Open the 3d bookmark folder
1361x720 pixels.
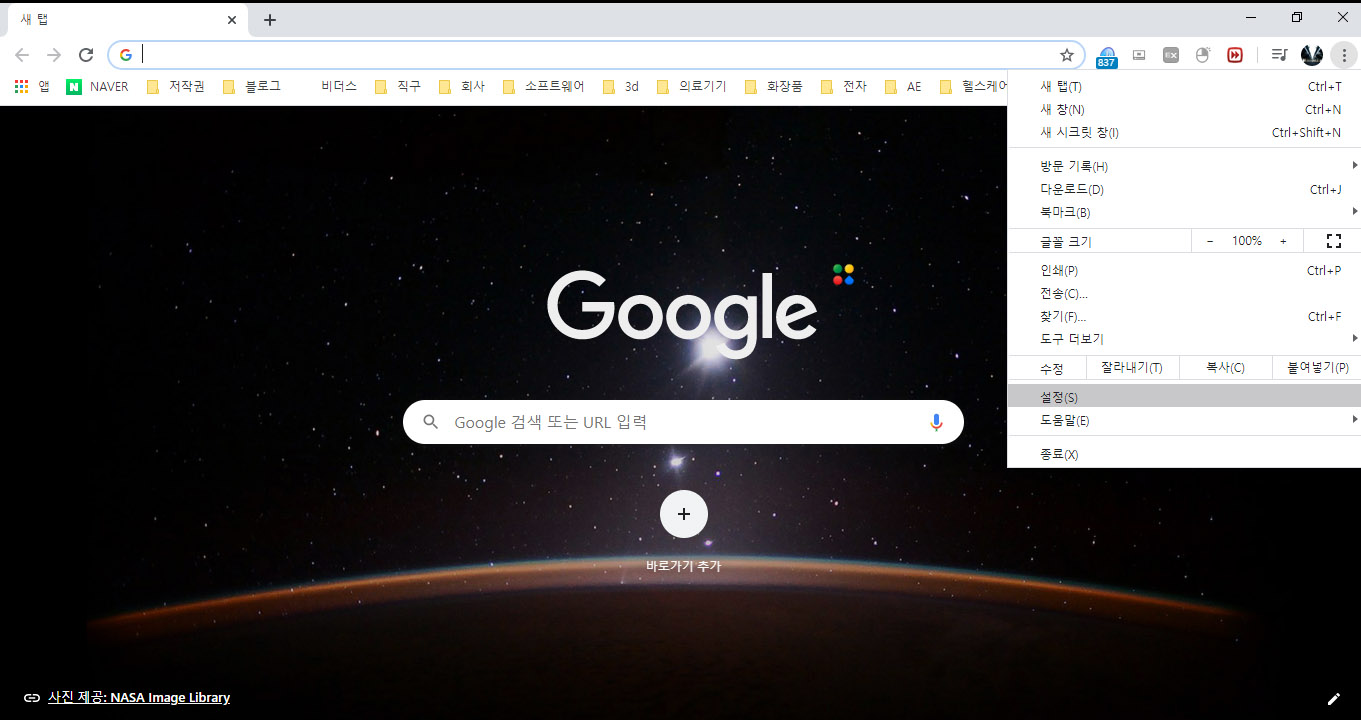click(x=621, y=87)
